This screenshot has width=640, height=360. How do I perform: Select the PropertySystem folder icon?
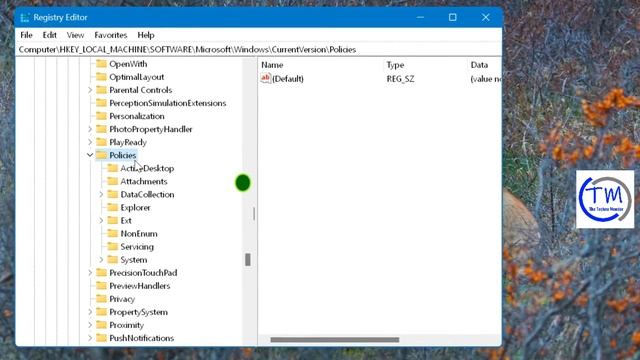(101, 312)
